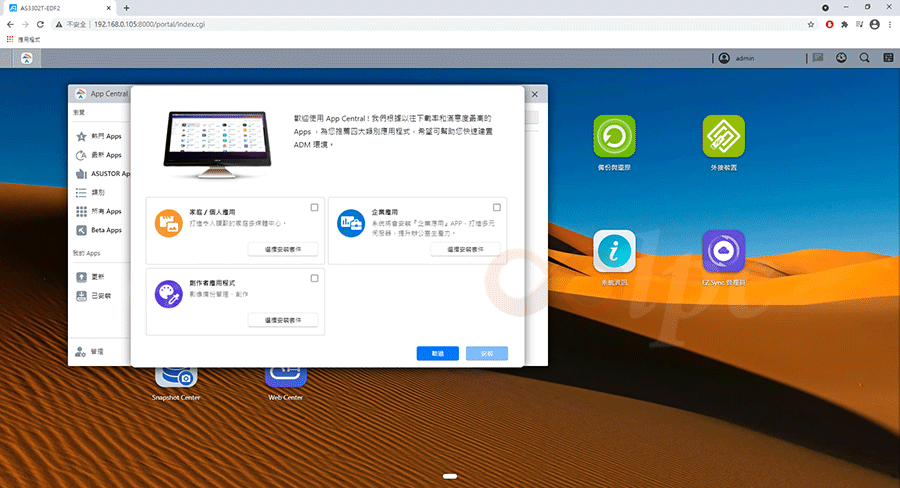The image size is (900, 488).
Task: Click the browser address bar URL
Action: [x=149, y=24]
